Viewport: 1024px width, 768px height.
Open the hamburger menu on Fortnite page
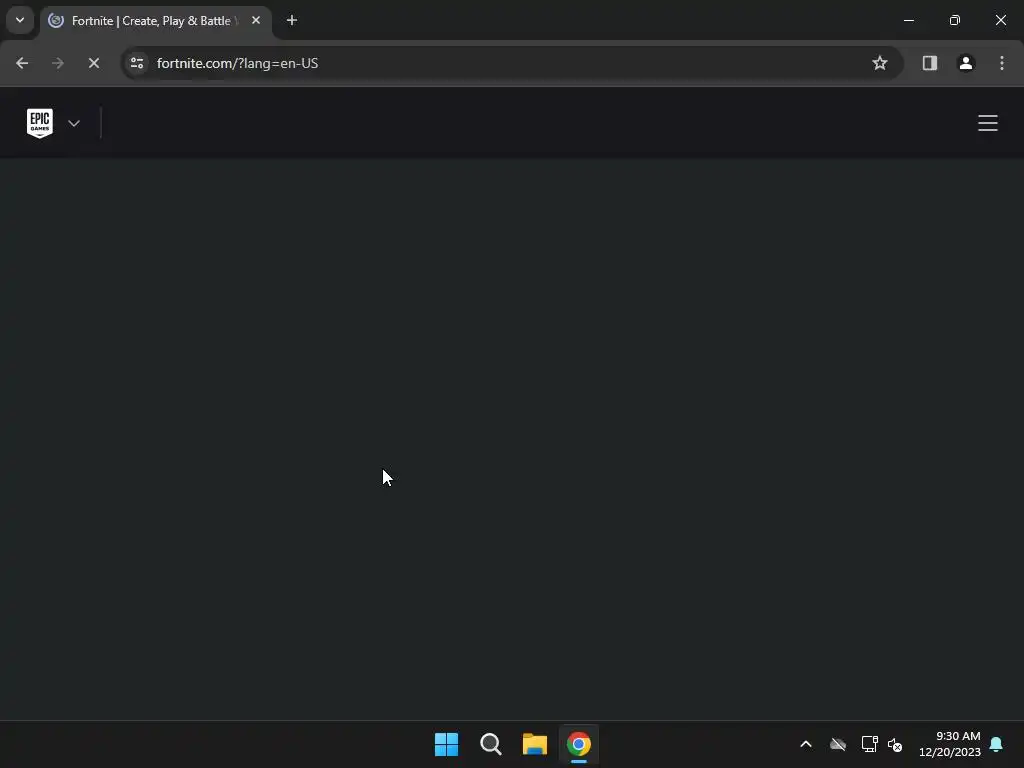coord(987,123)
